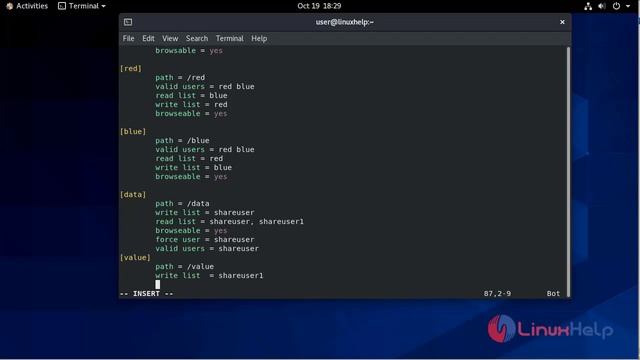Click the line 'write list = shareuser'

[204, 213]
